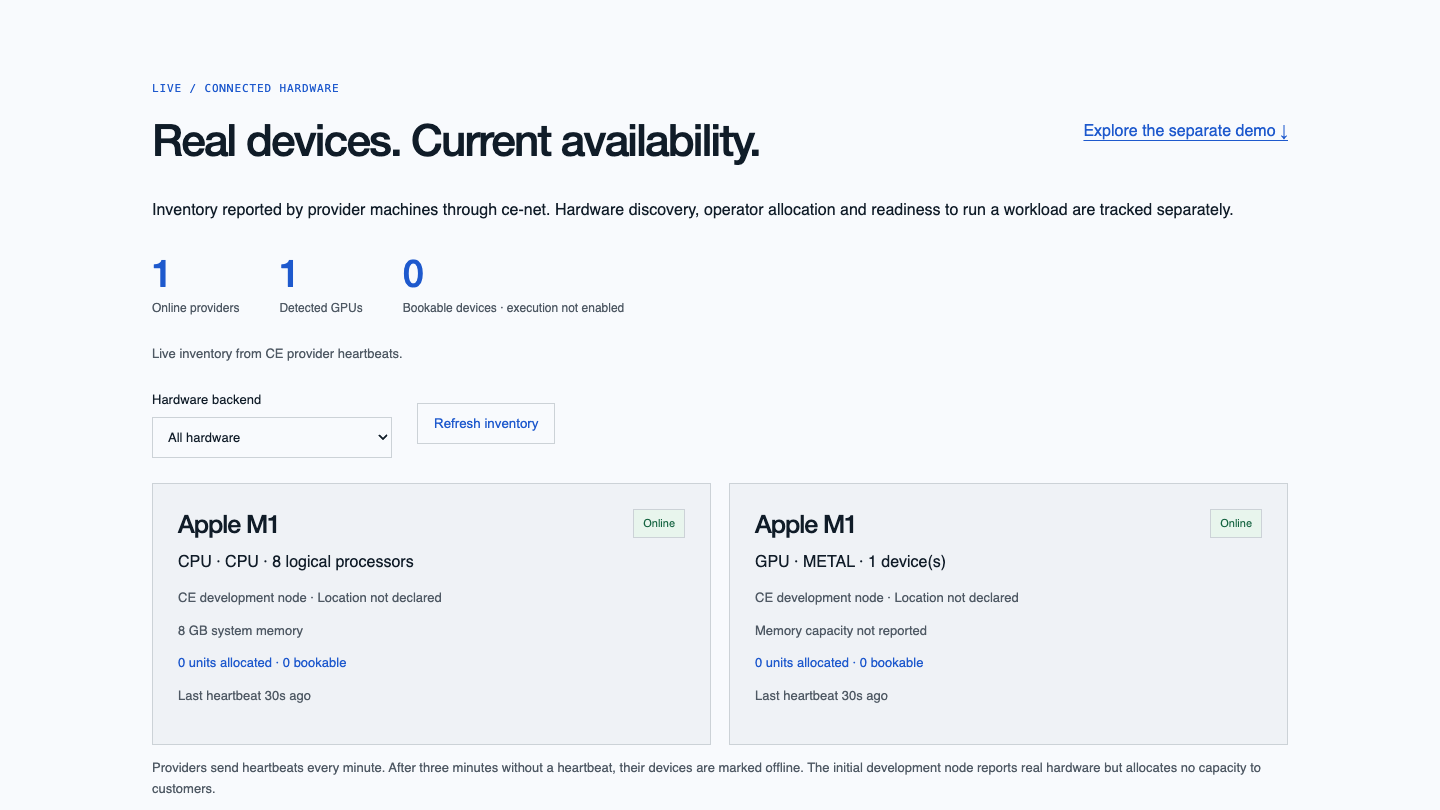The image size is (1440, 810).
Task: Select the "Detected GPUs" label
Action: (x=321, y=308)
